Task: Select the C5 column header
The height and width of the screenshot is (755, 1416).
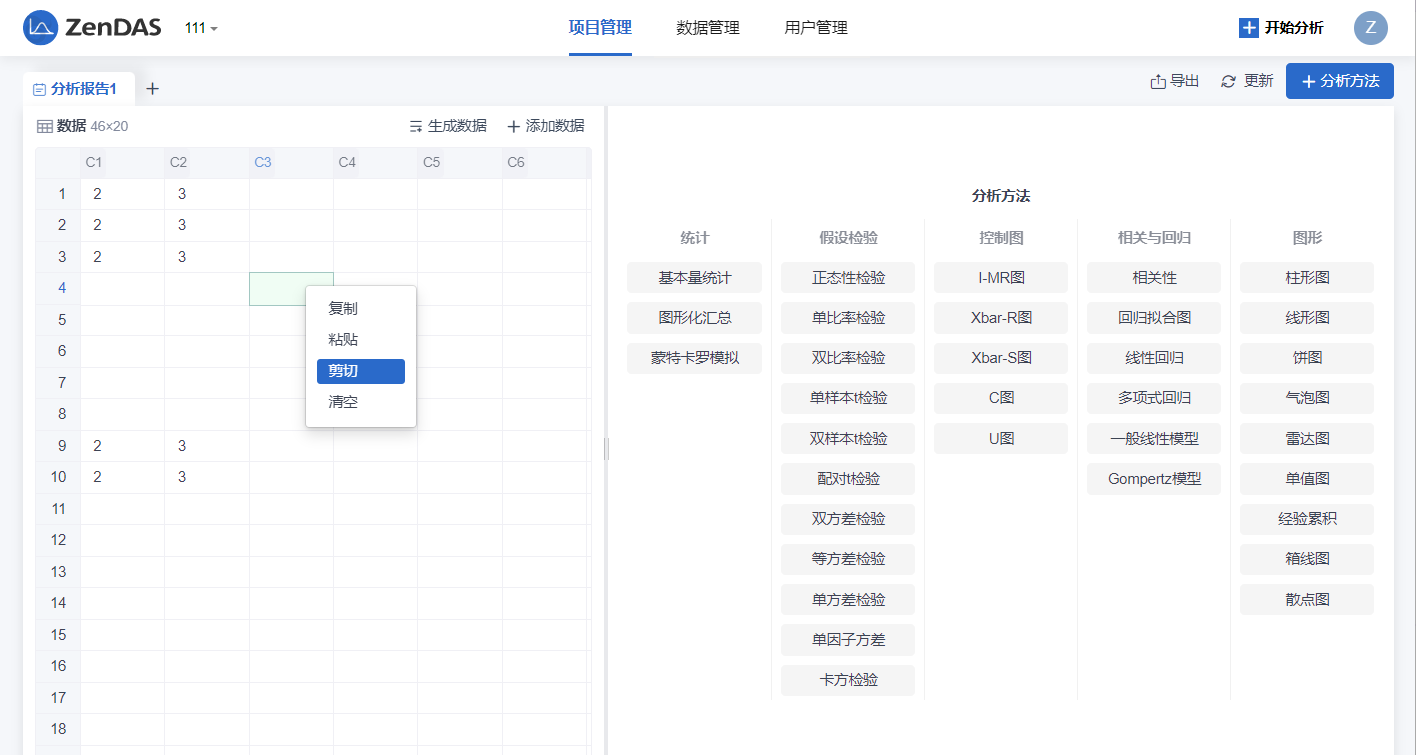Action: point(432,162)
